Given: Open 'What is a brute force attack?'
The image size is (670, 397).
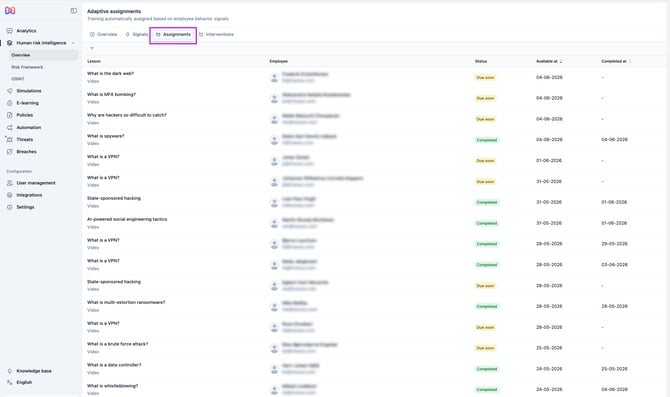Looking at the screenshot, I should pos(118,344).
